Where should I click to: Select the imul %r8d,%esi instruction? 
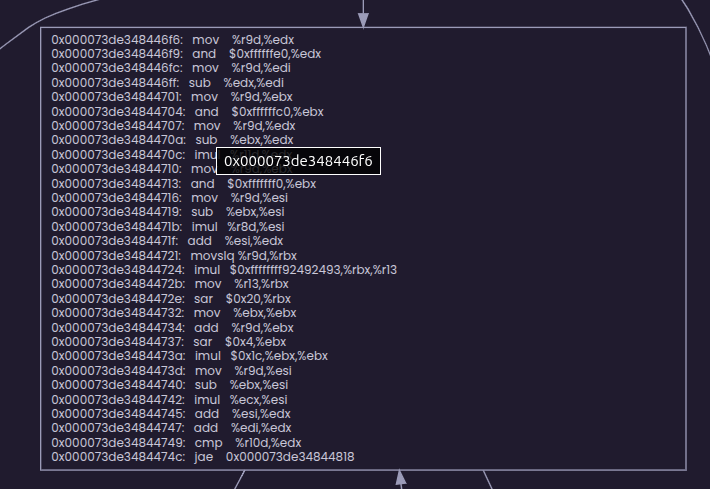coord(238,227)
